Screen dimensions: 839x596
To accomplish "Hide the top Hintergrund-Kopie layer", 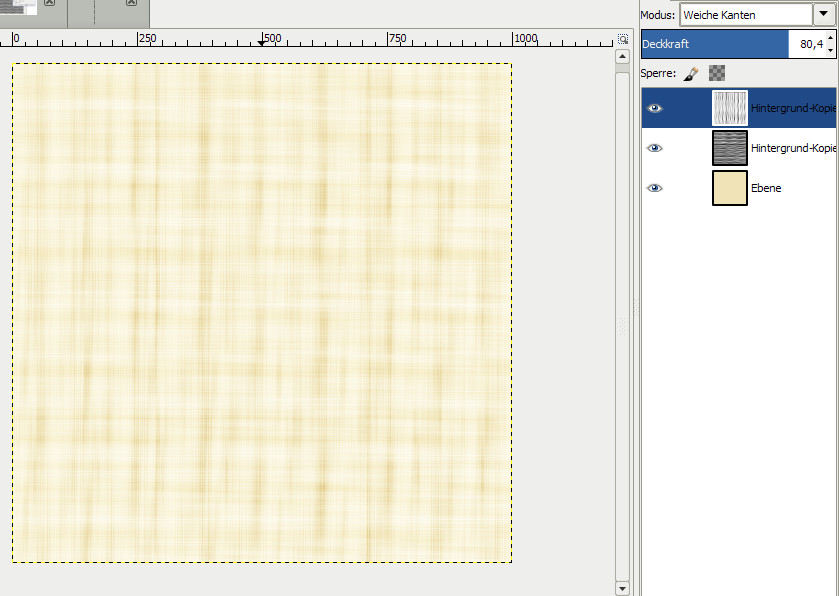I will pyautogui.click(x=655, y=108).
